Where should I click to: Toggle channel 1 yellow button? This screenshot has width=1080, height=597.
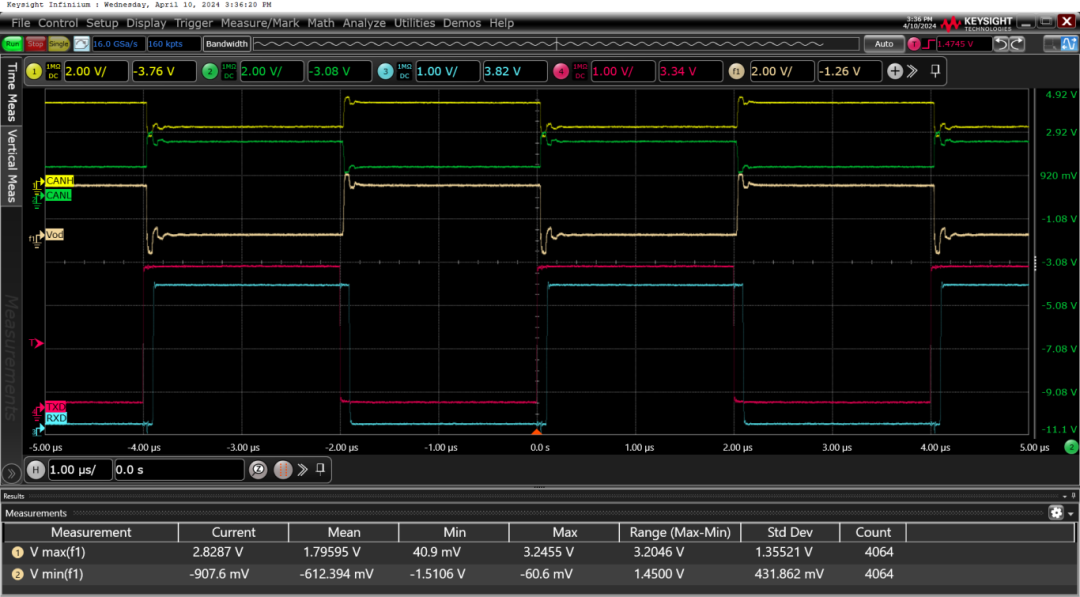(33, 71)
